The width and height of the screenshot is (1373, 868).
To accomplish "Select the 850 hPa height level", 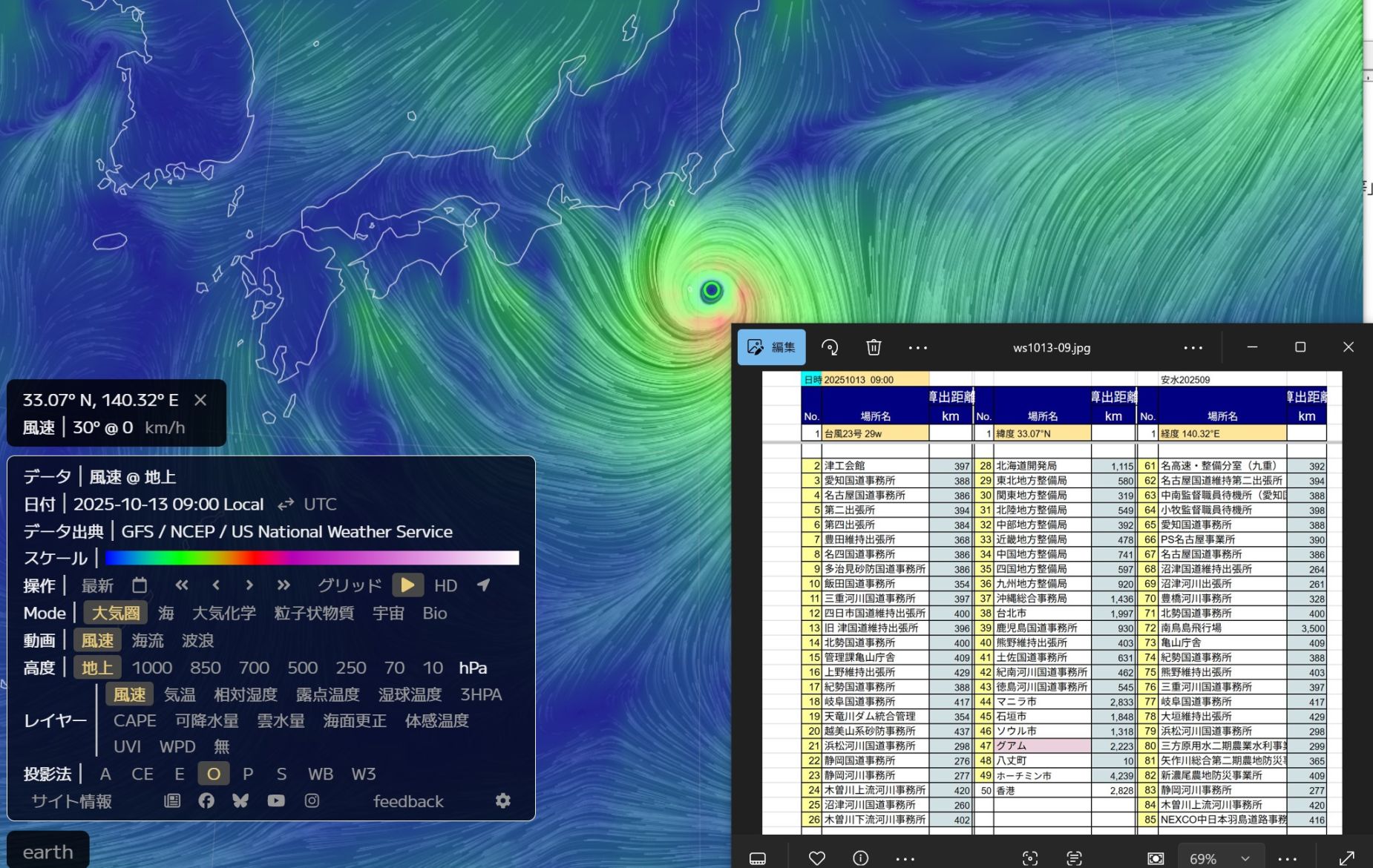I will [x=205, y=668].
